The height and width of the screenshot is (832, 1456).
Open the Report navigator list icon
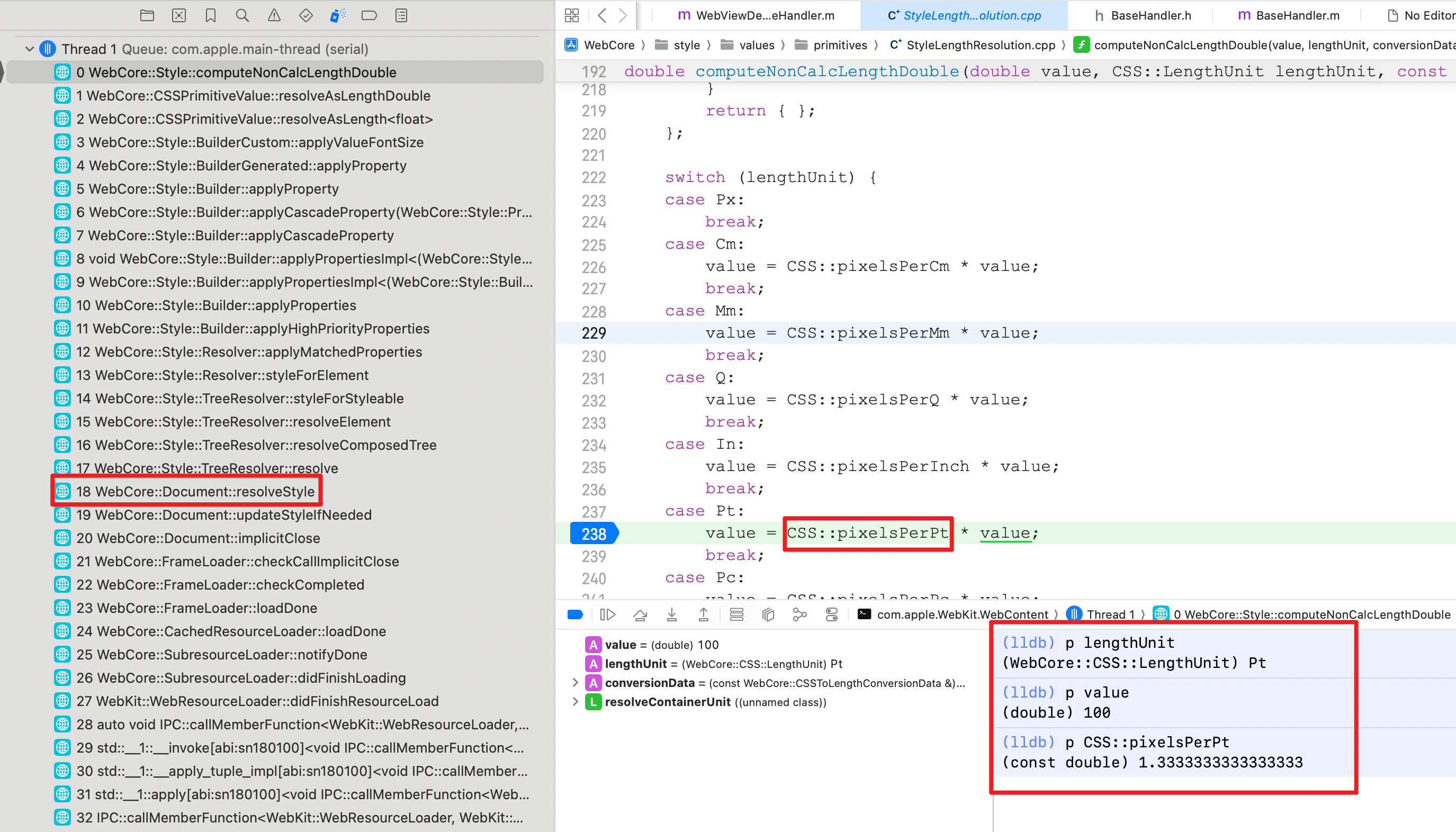pos(401,15)
